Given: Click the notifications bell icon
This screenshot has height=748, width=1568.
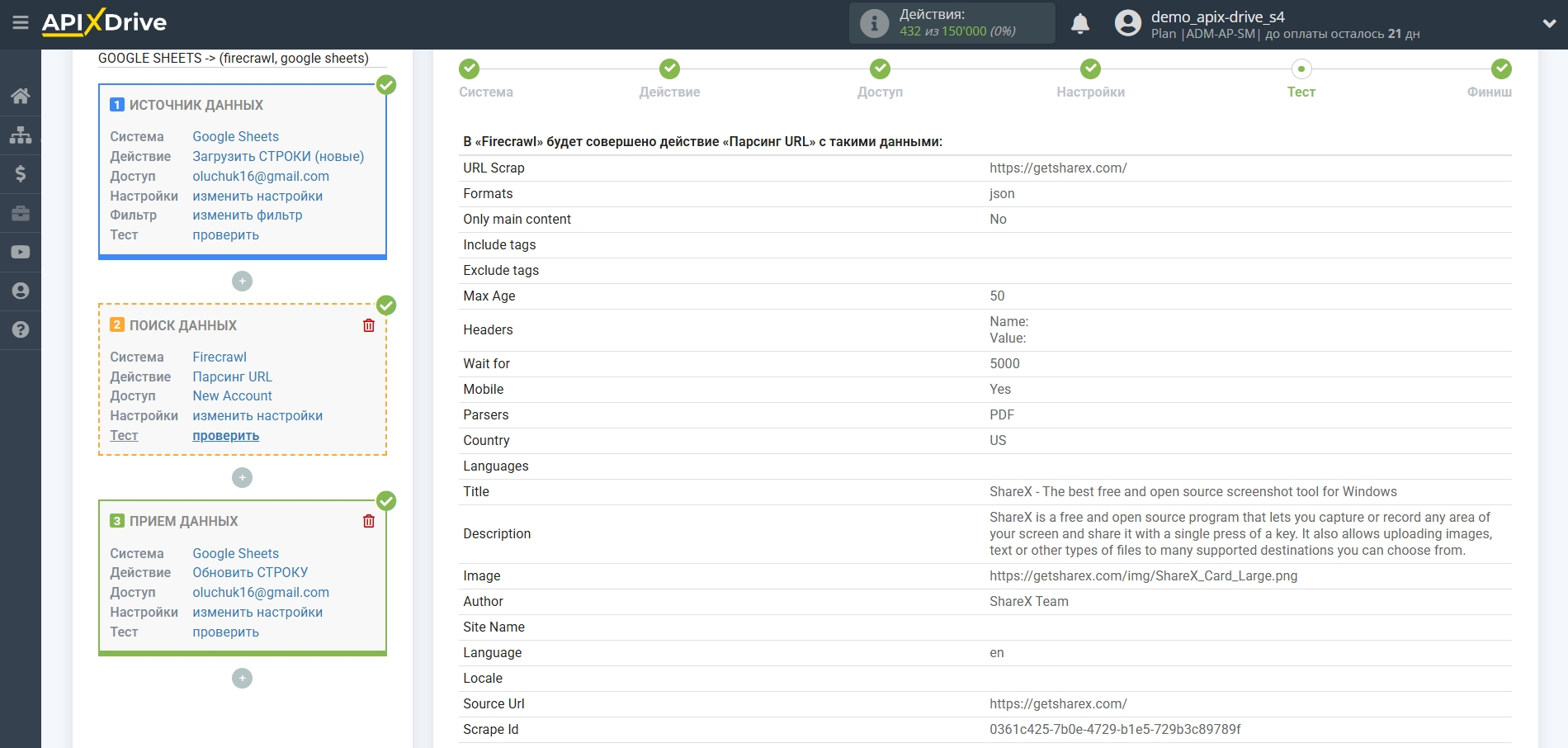Looking at the screenshot, I should (1079, 24).
